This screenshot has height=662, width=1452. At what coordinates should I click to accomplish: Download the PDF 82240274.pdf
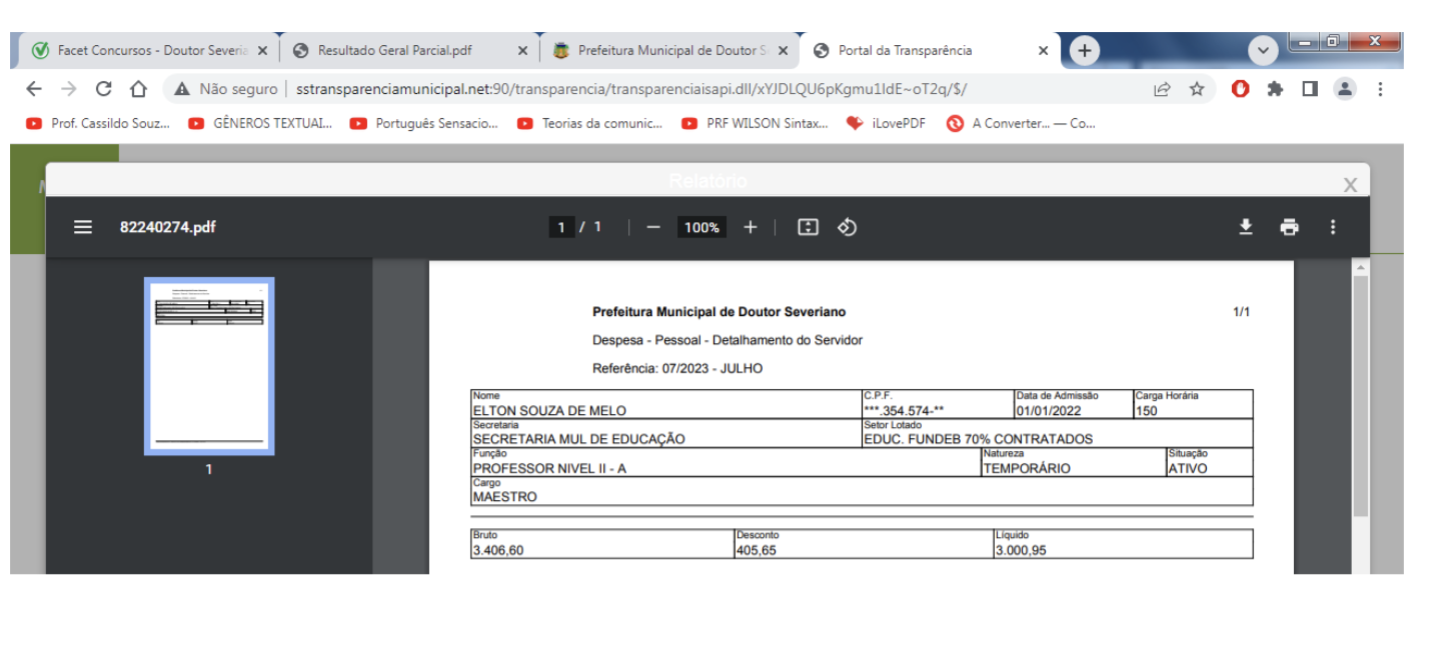(1245, 227)
